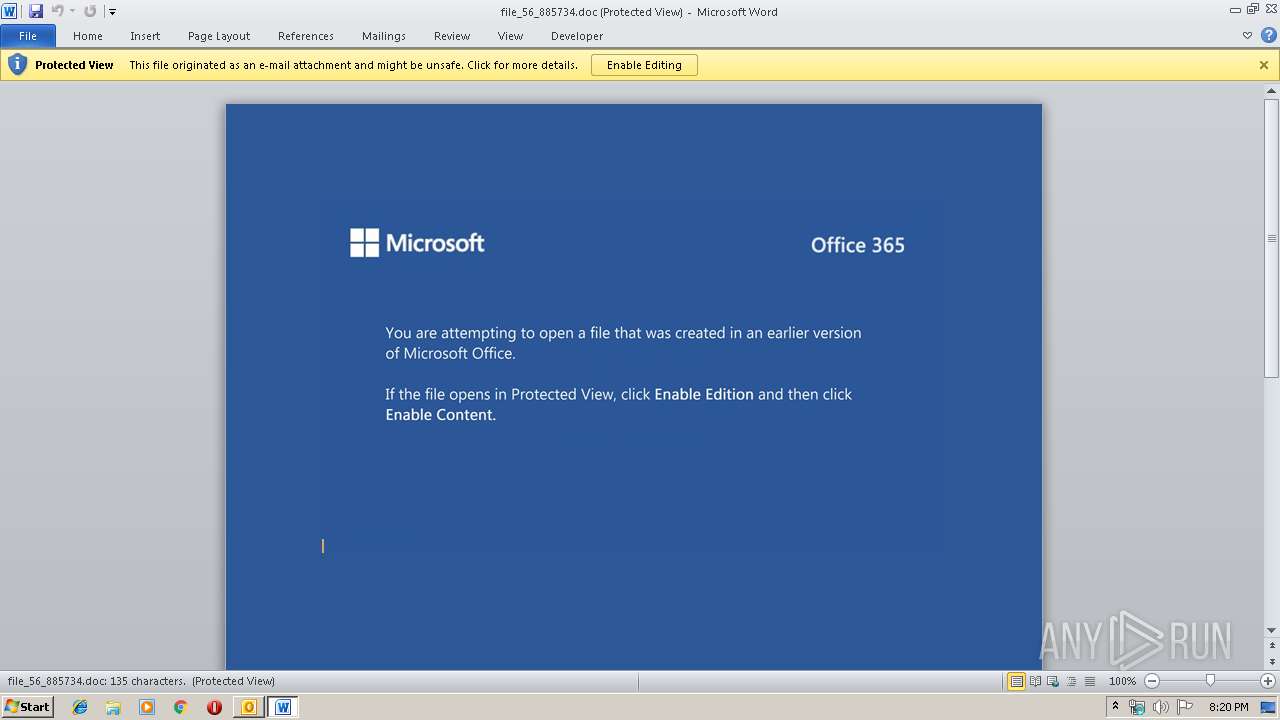Launch Google Chrome from taskbar
The image size is (1280, 720).
(x=181, y=707)
